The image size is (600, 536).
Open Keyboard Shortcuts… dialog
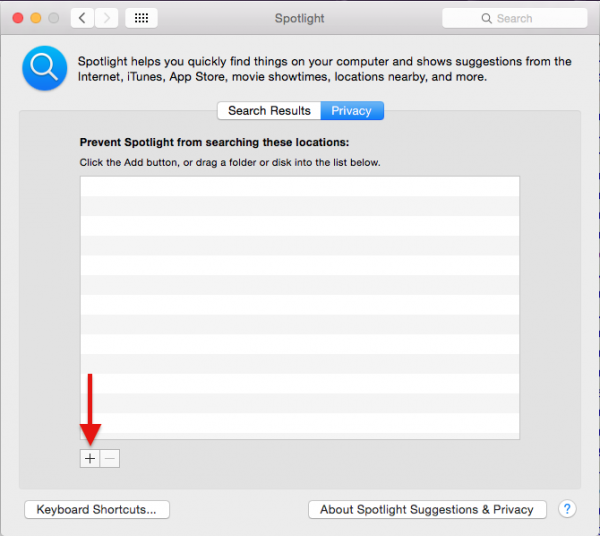point(97,510)
